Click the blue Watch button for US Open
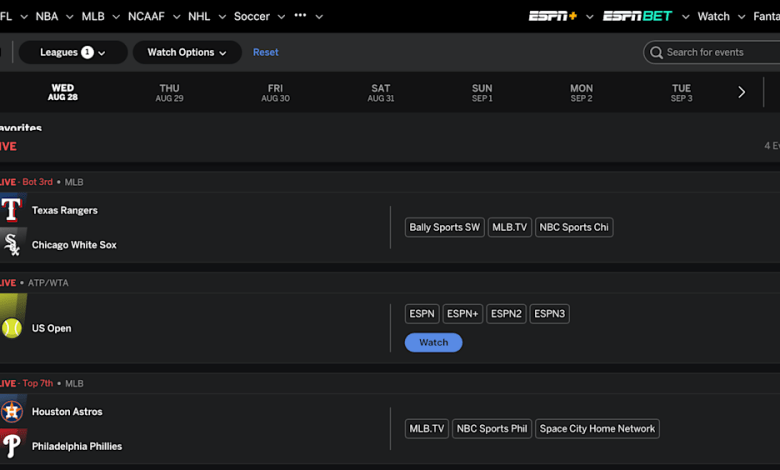The height and width of the screenshot is (470, 780). 433,342
